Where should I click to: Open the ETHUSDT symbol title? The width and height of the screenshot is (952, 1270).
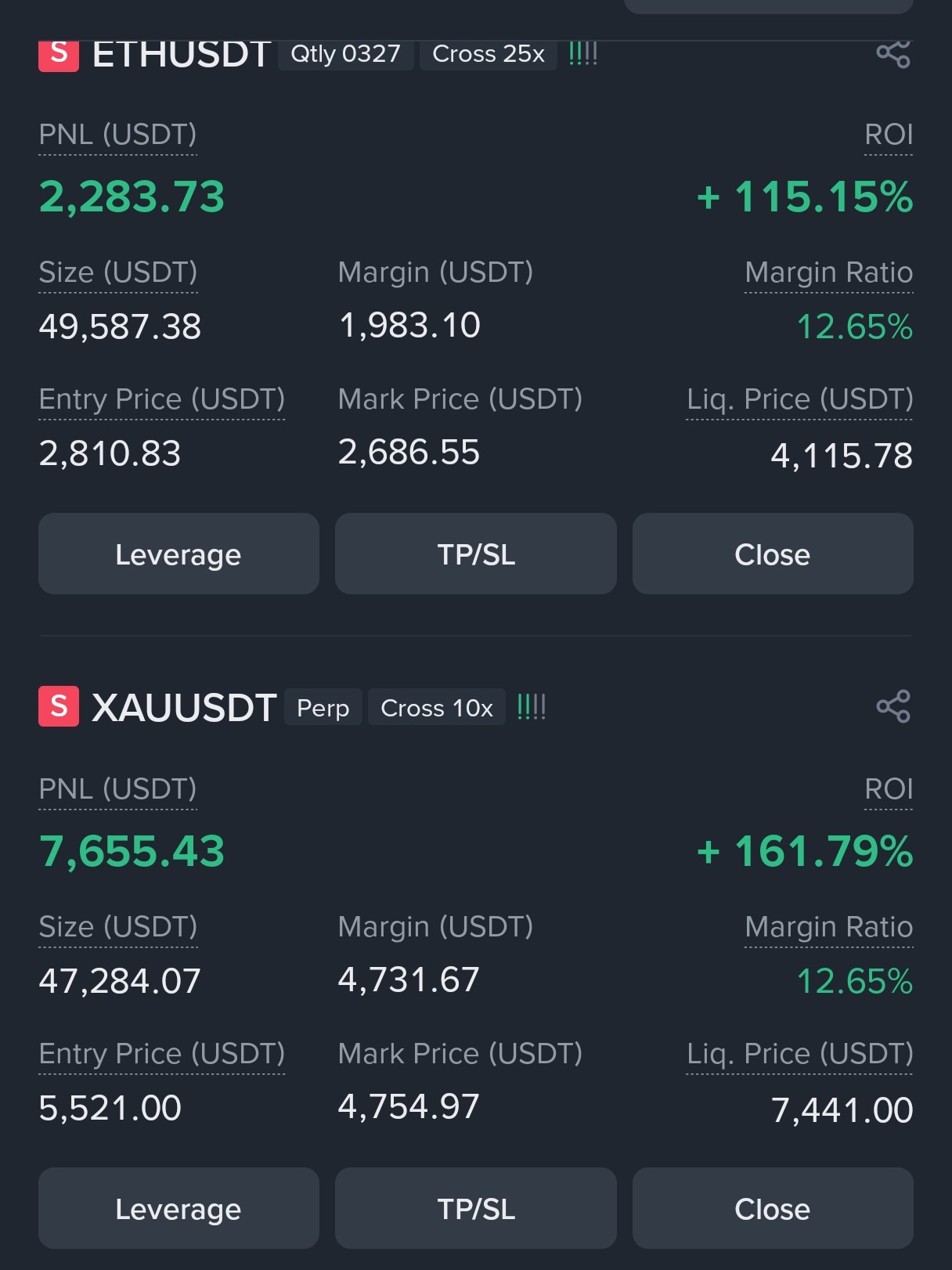coord(182,55)
